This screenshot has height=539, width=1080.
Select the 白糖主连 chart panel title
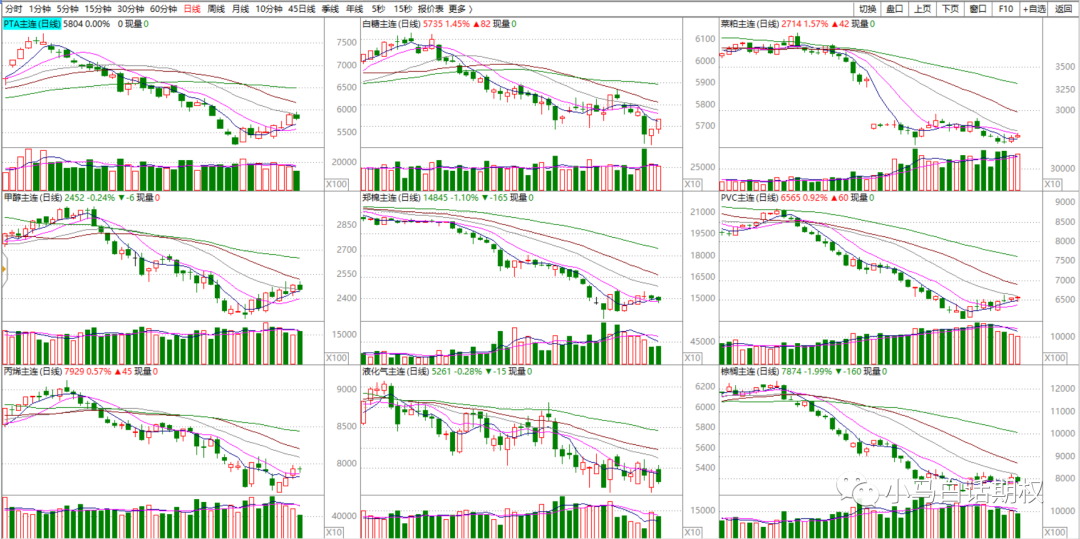(387, 23)
